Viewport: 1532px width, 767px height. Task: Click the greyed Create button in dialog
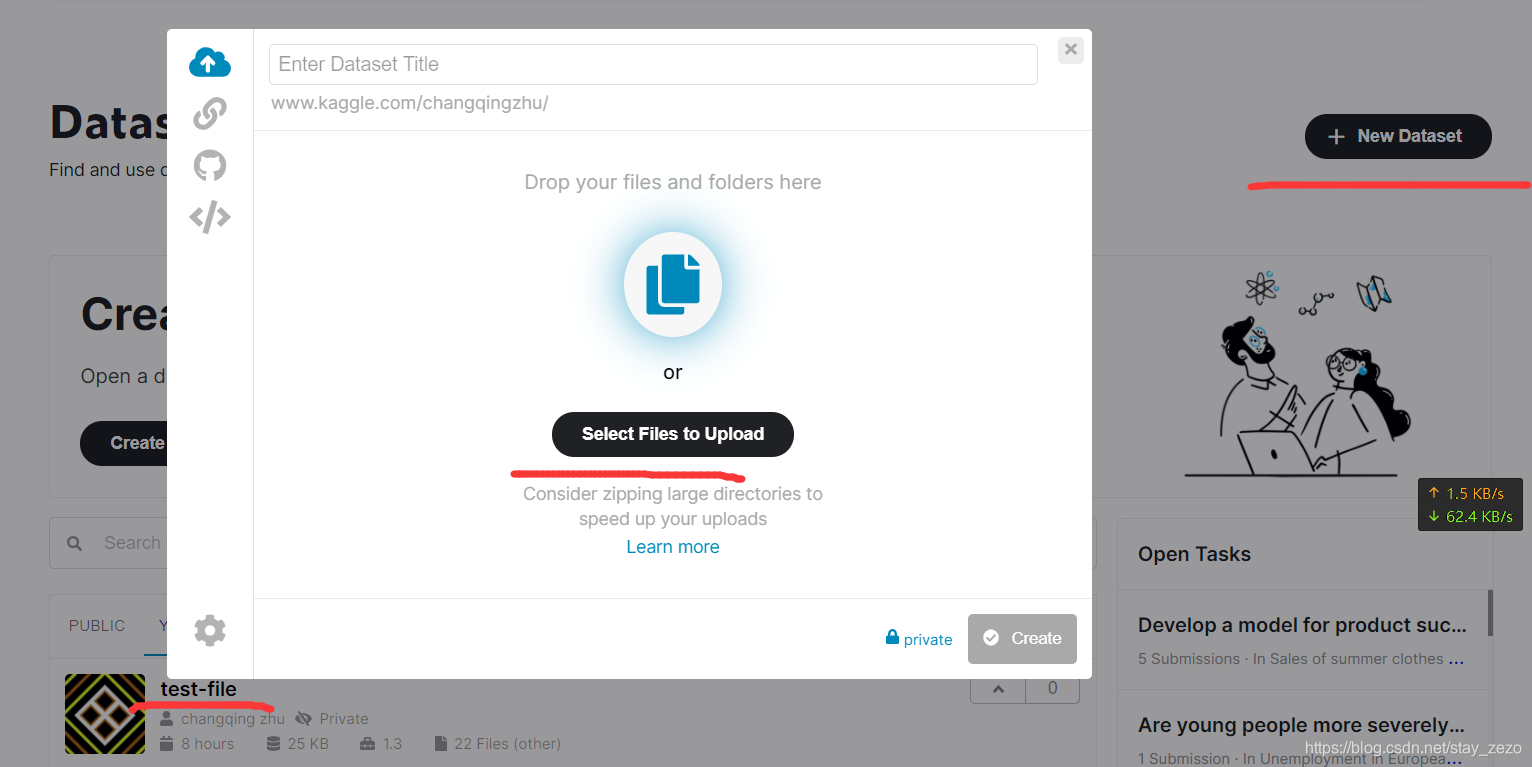point(1022,639)
